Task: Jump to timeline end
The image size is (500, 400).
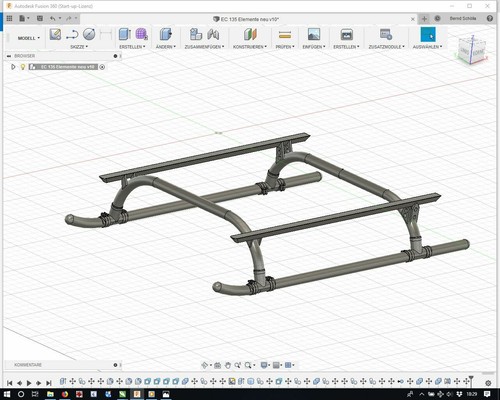Action: click(x=49, y=383)
